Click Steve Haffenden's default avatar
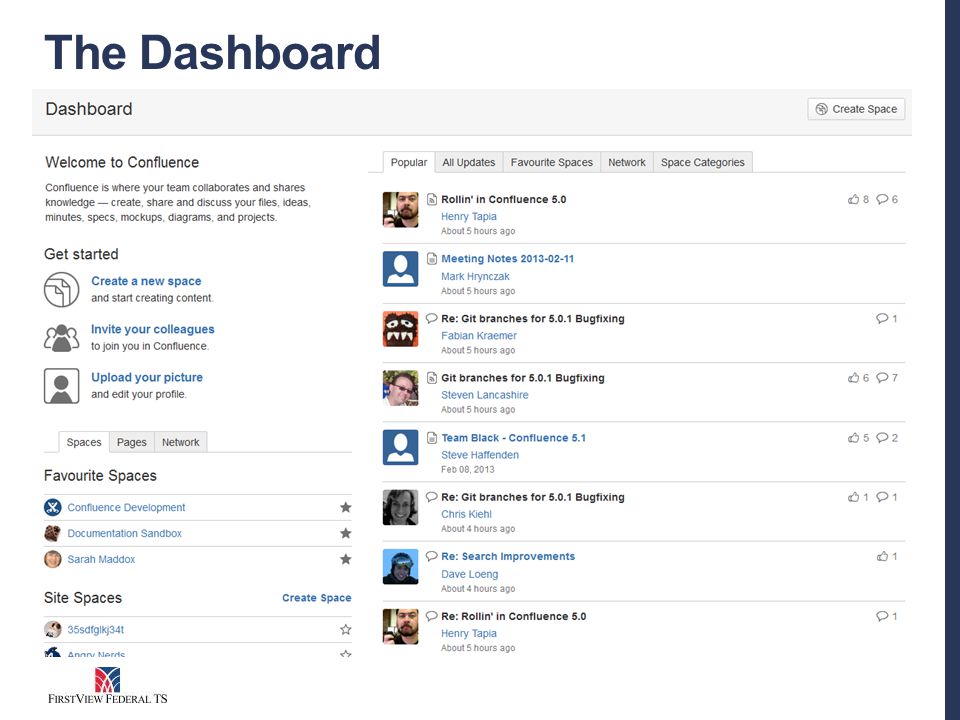Image resolution: width=960 pixels, height=720 pixels. click(400, 448)
